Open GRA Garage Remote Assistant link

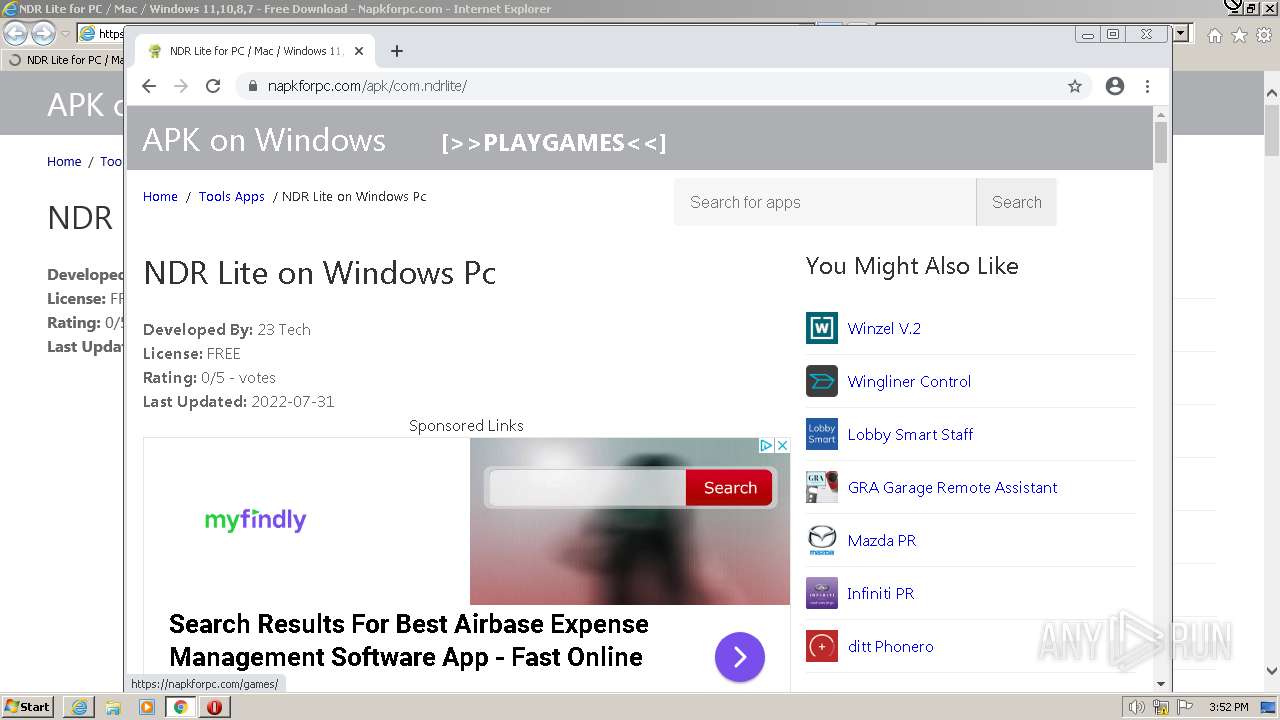(x=952, y=487)
